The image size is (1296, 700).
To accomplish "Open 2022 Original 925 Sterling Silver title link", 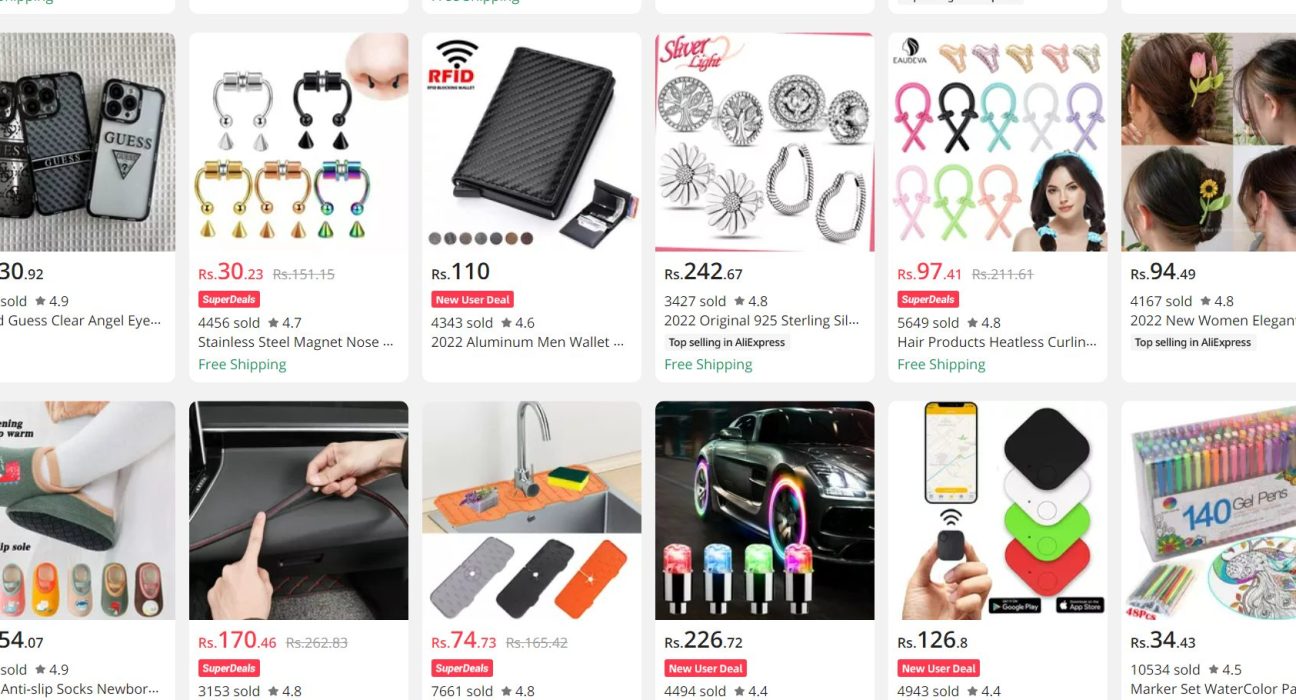I will pyautogui.click(x=762, y=321).
